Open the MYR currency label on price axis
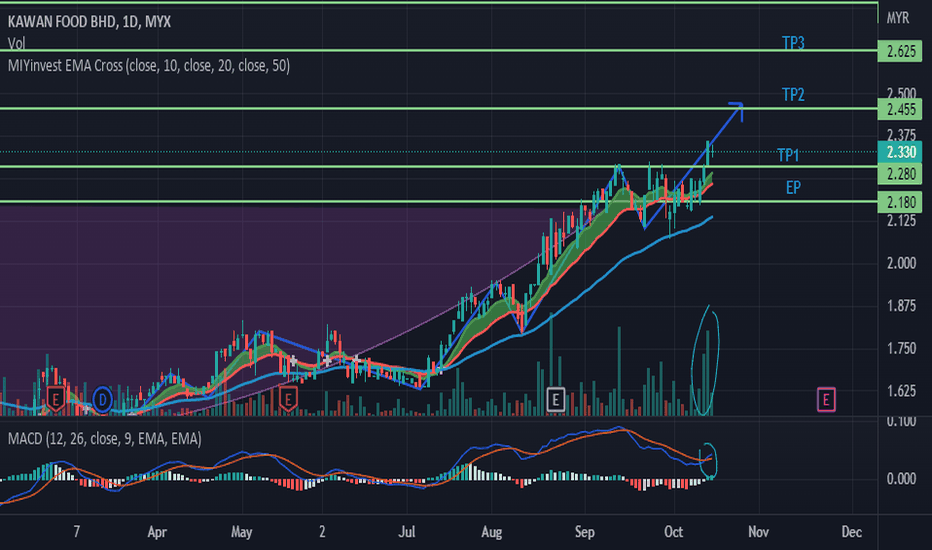 click(x=898, y=18)
